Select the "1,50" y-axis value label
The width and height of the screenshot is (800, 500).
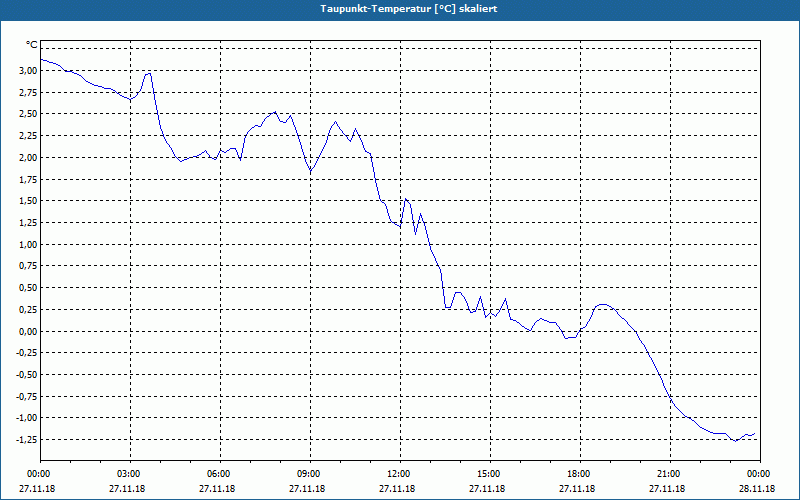(x=29, y=201)
